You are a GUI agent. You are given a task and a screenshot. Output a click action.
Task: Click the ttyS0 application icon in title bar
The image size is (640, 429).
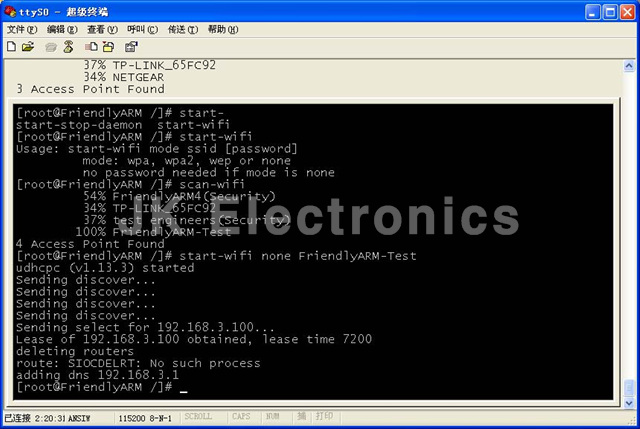10,11
